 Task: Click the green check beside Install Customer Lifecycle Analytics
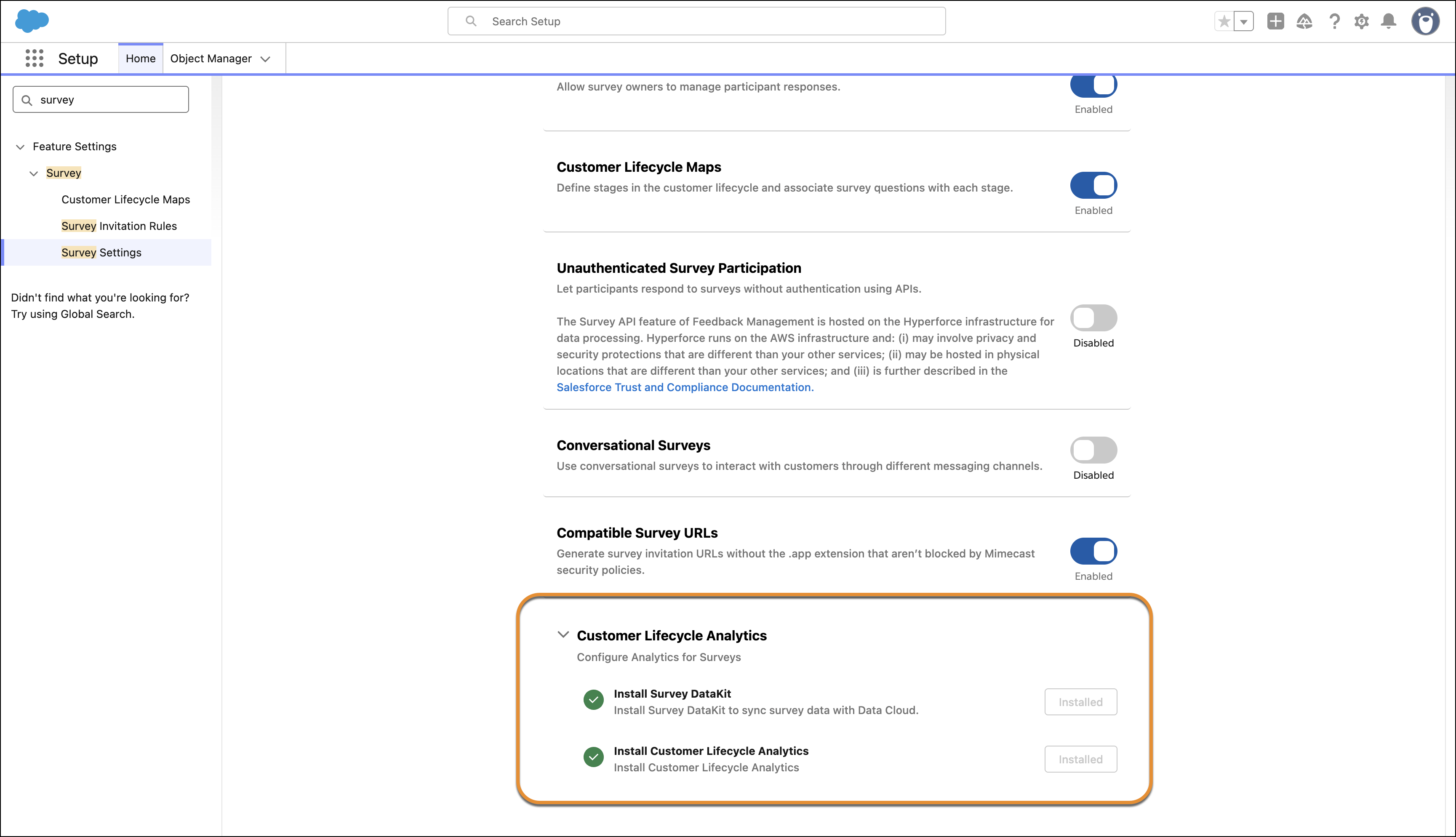[x=593, y=757]
